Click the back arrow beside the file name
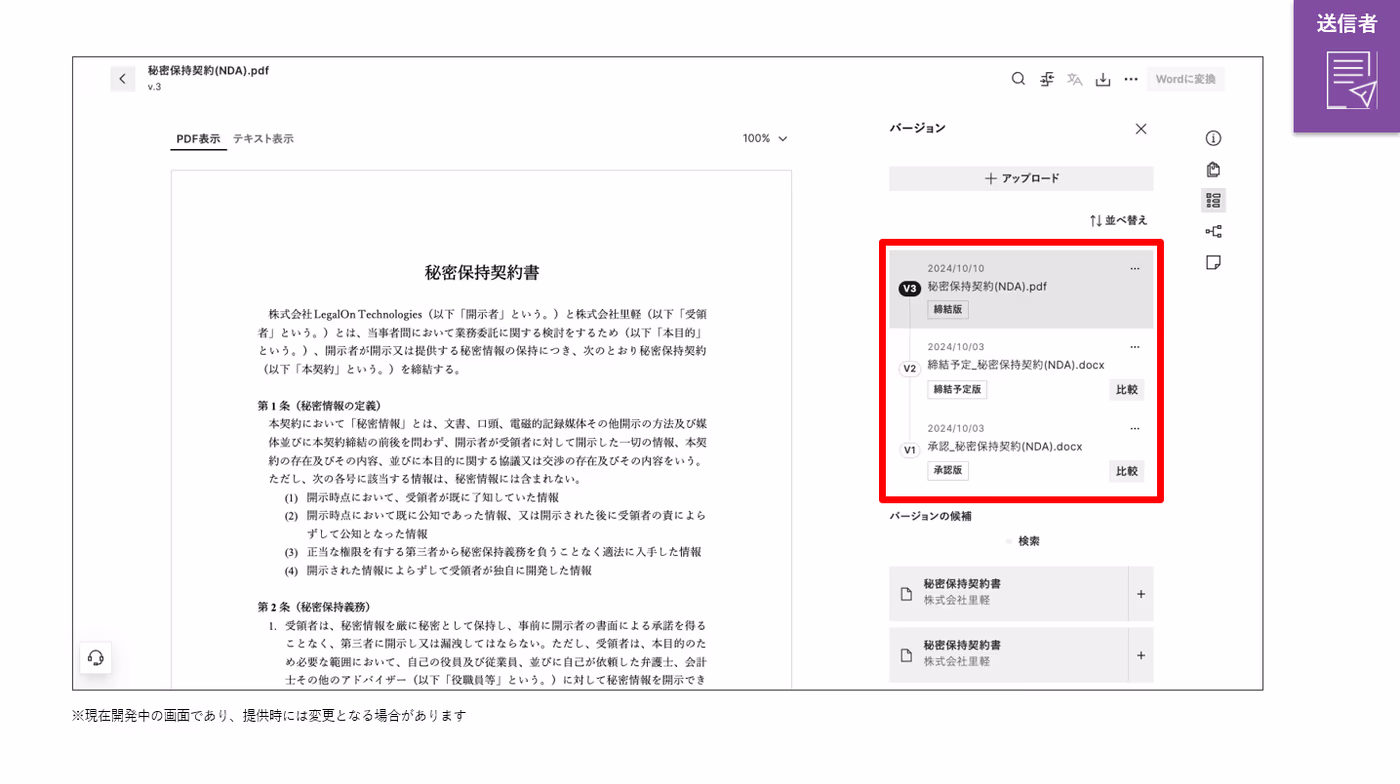1400x784 pixels. coord(122,79)
